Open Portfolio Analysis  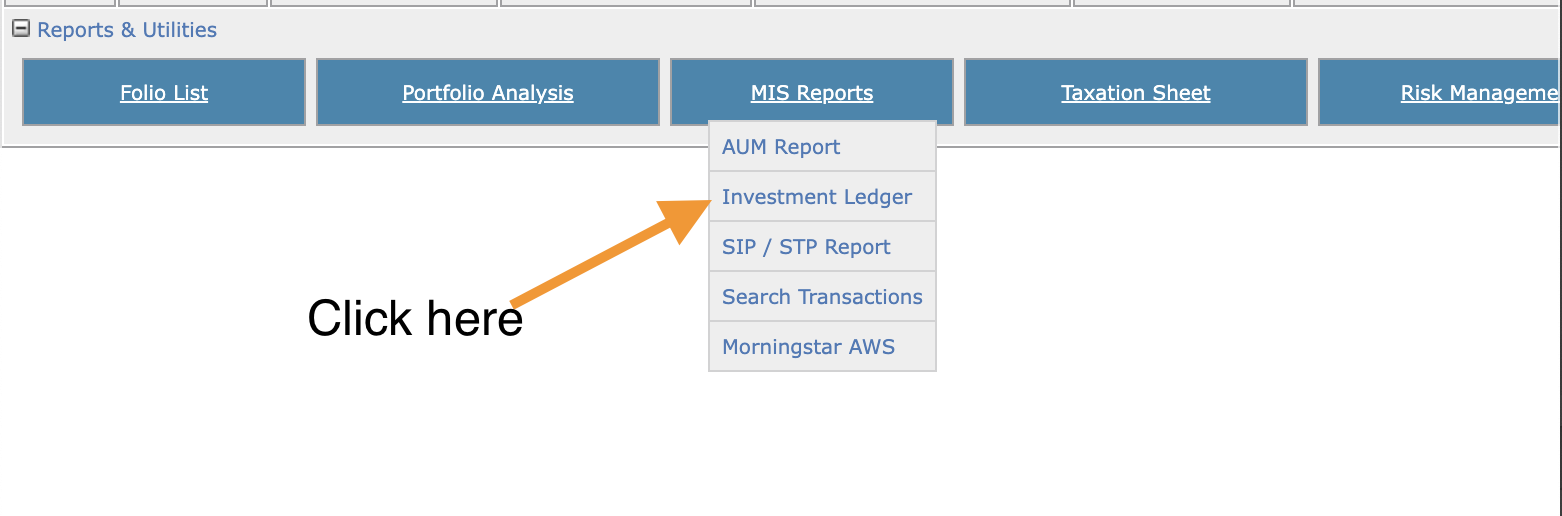pyautogui.click(x=488, y=92)
